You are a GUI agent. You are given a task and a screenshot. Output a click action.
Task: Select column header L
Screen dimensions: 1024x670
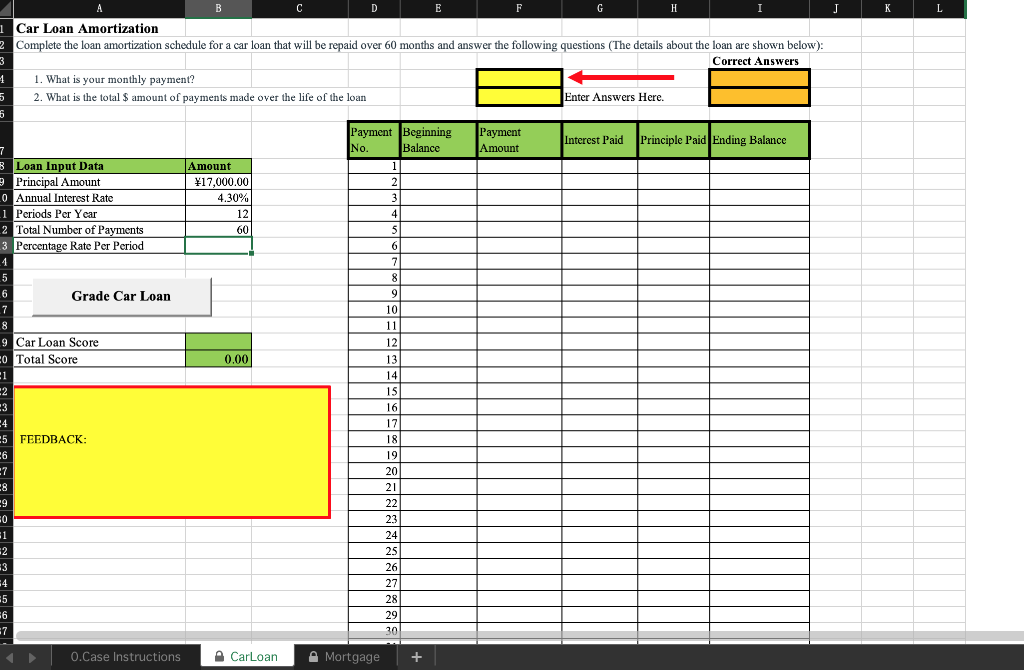tap(939, 8)
